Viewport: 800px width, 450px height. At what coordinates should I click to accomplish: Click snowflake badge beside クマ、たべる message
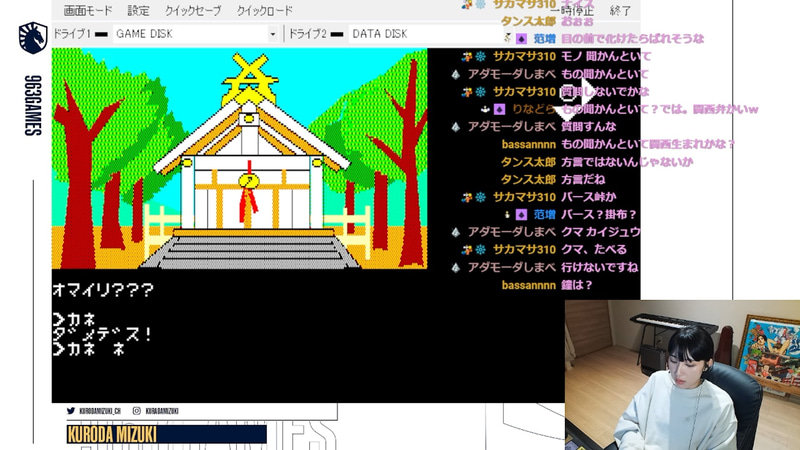click(x=481, y=250)
